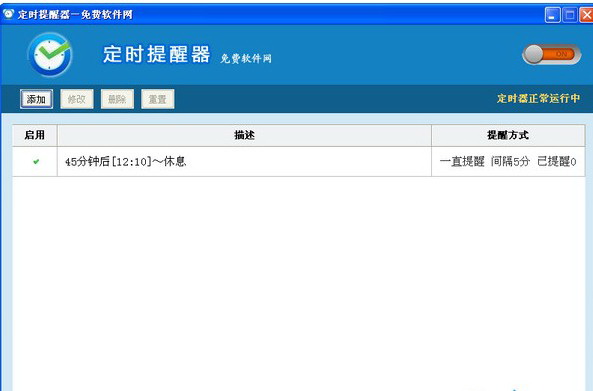
Task: Click the 删除 delete button
Action: [x=117, y=99]
